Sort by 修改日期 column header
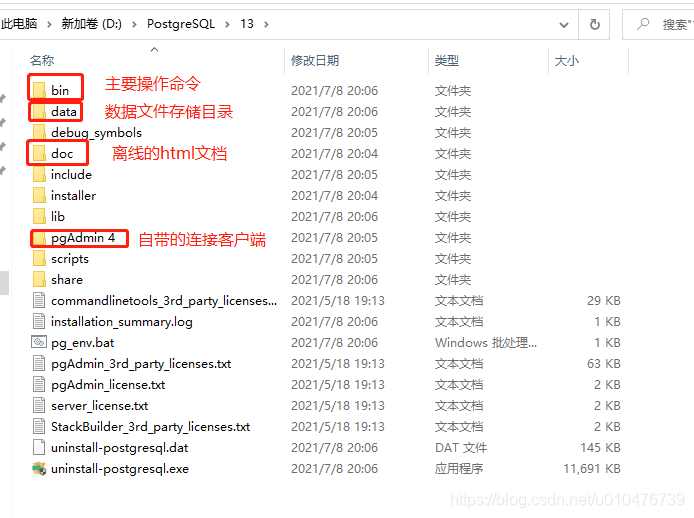Image resolution: width=694 pixels, height=518 pixels. click(x=315, y=61)
